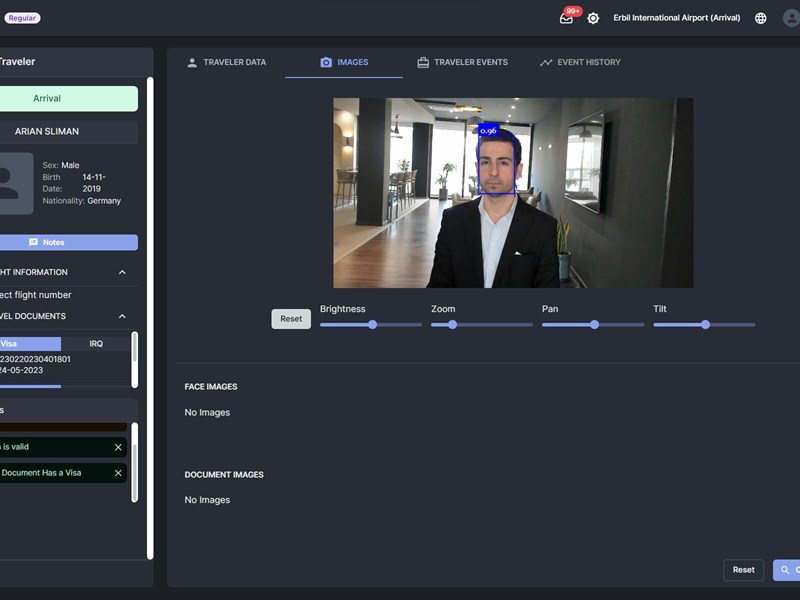The width and height of the screenshot is (800, 600).
Task: Open the Traveler Events tab
Action: click(x=462, y=62)
